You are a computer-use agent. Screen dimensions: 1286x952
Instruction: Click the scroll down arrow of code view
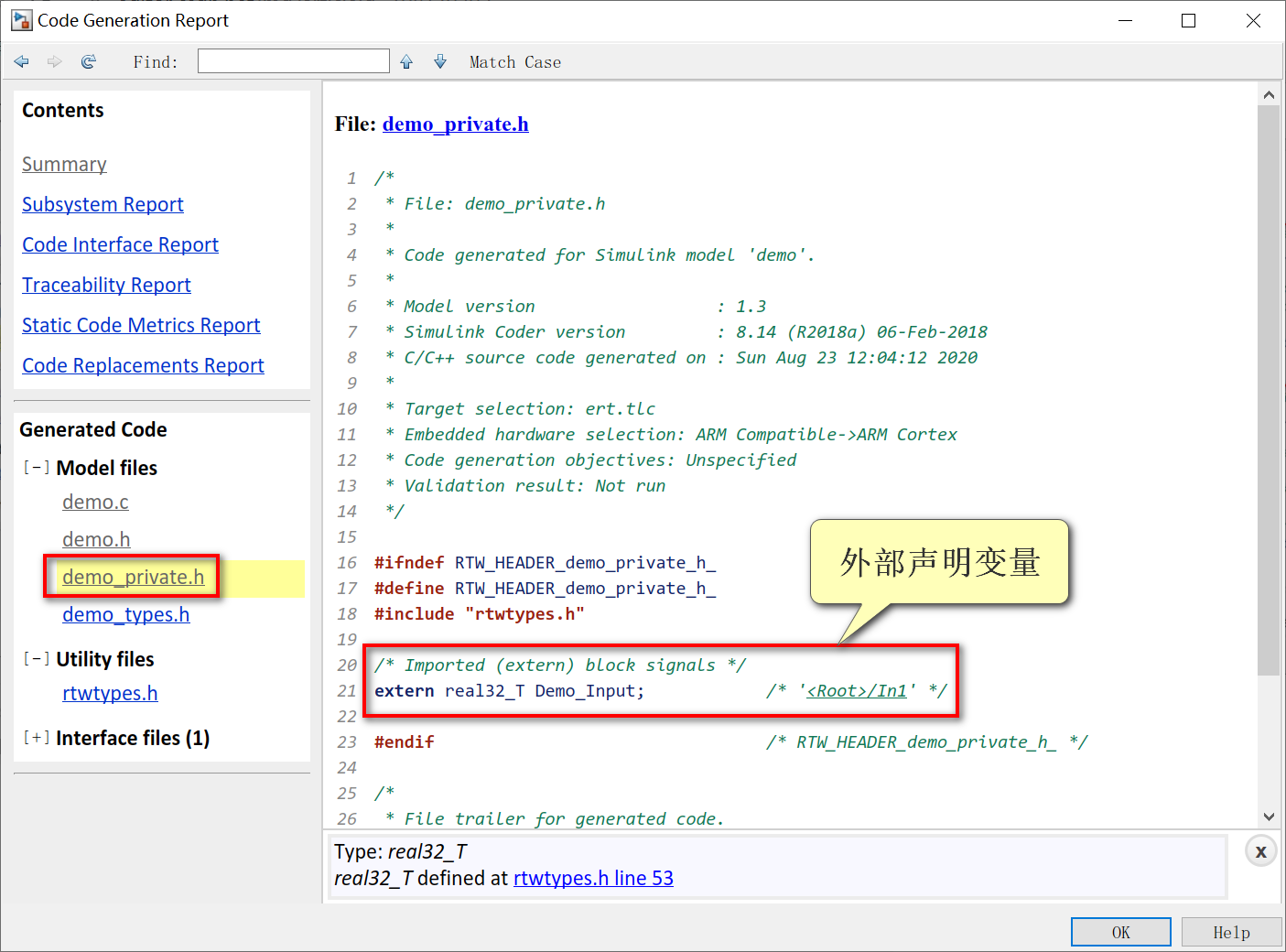click(1269, 817)
